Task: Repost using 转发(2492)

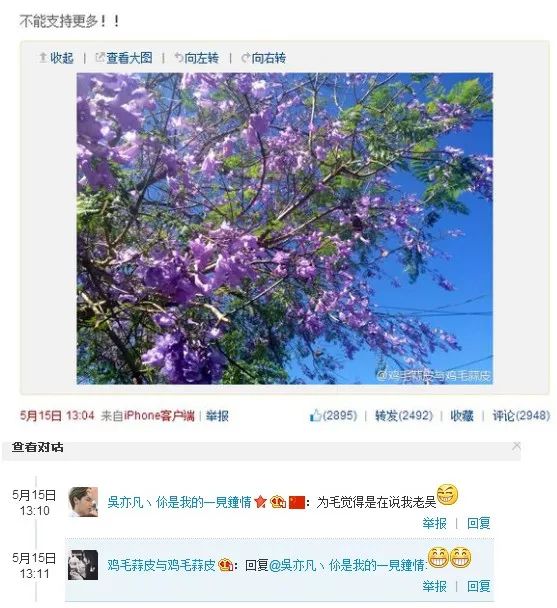Action: tap(404, 416)
